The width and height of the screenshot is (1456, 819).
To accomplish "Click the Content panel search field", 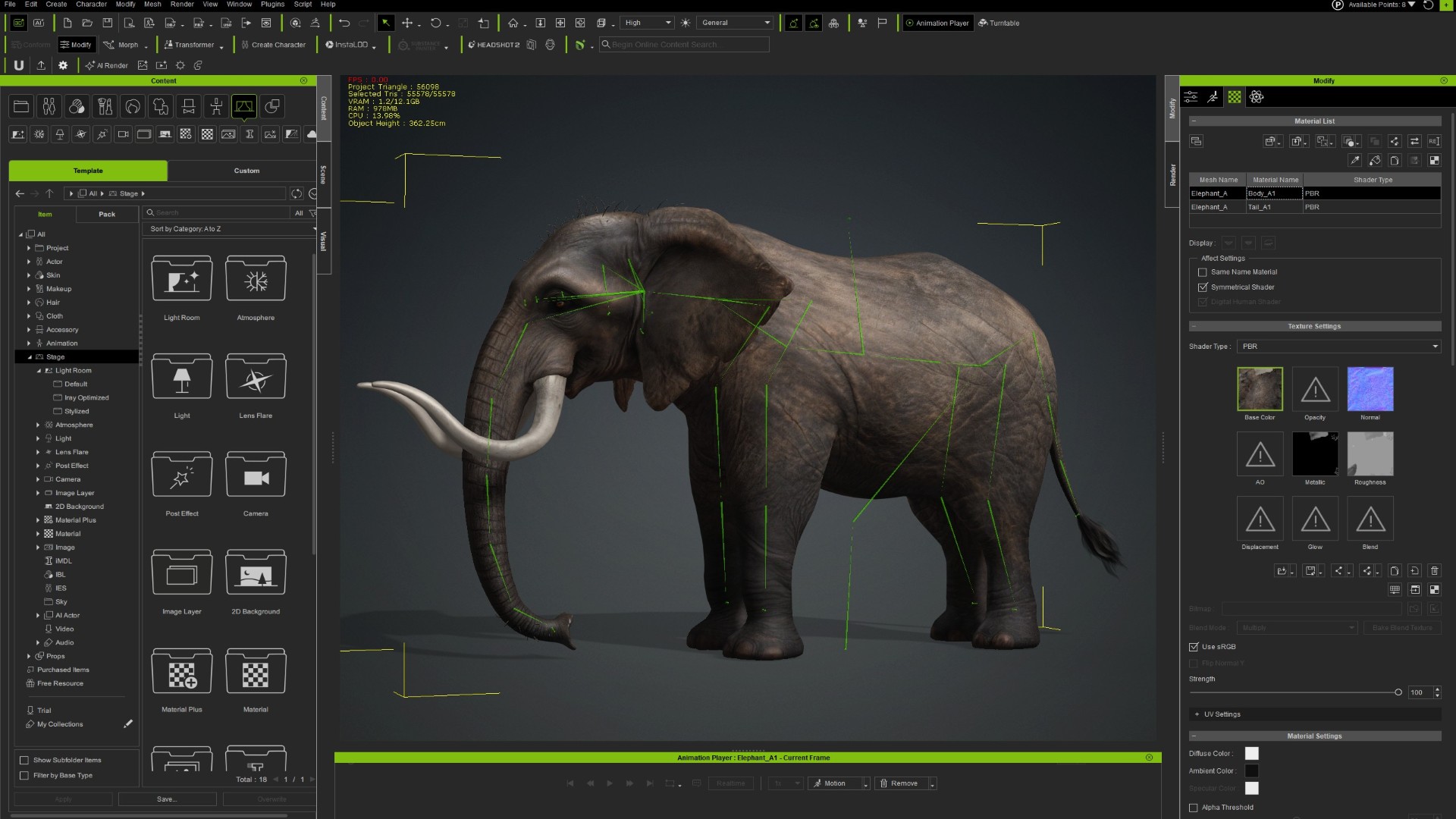I will (x=217, y=213).
